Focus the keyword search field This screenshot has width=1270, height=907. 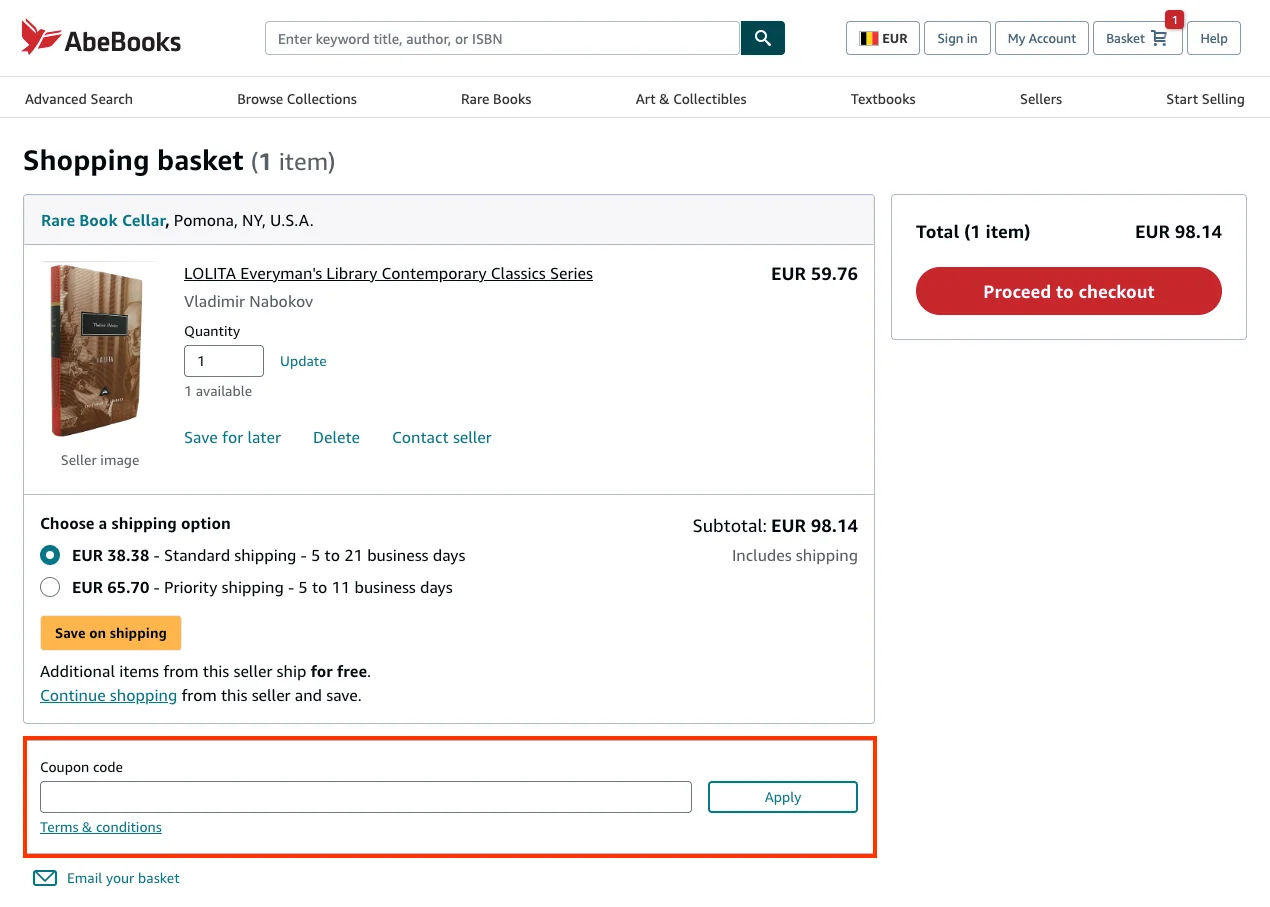click(x=502, y=38)
